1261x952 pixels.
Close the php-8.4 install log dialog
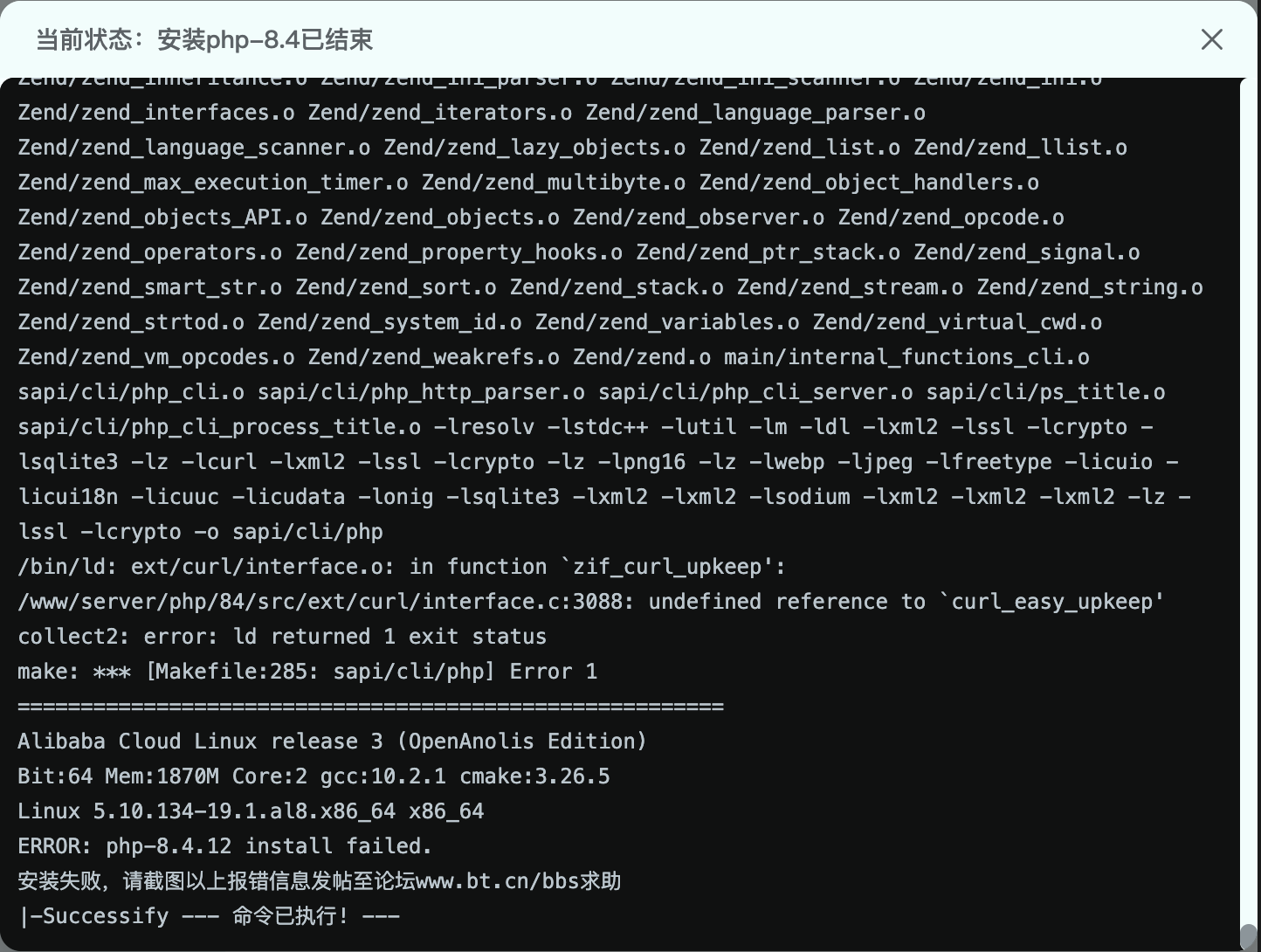point(1211,39)
